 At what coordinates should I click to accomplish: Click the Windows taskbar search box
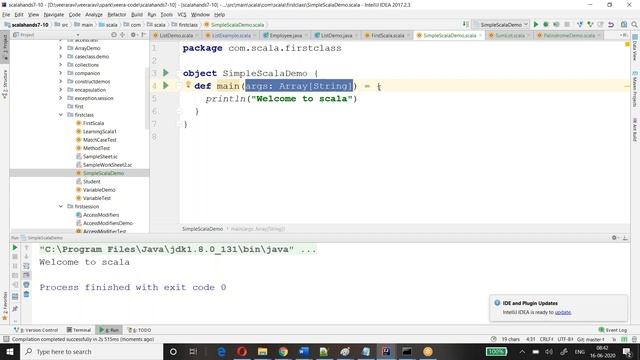pyautogui.click(x=91, y=351)
